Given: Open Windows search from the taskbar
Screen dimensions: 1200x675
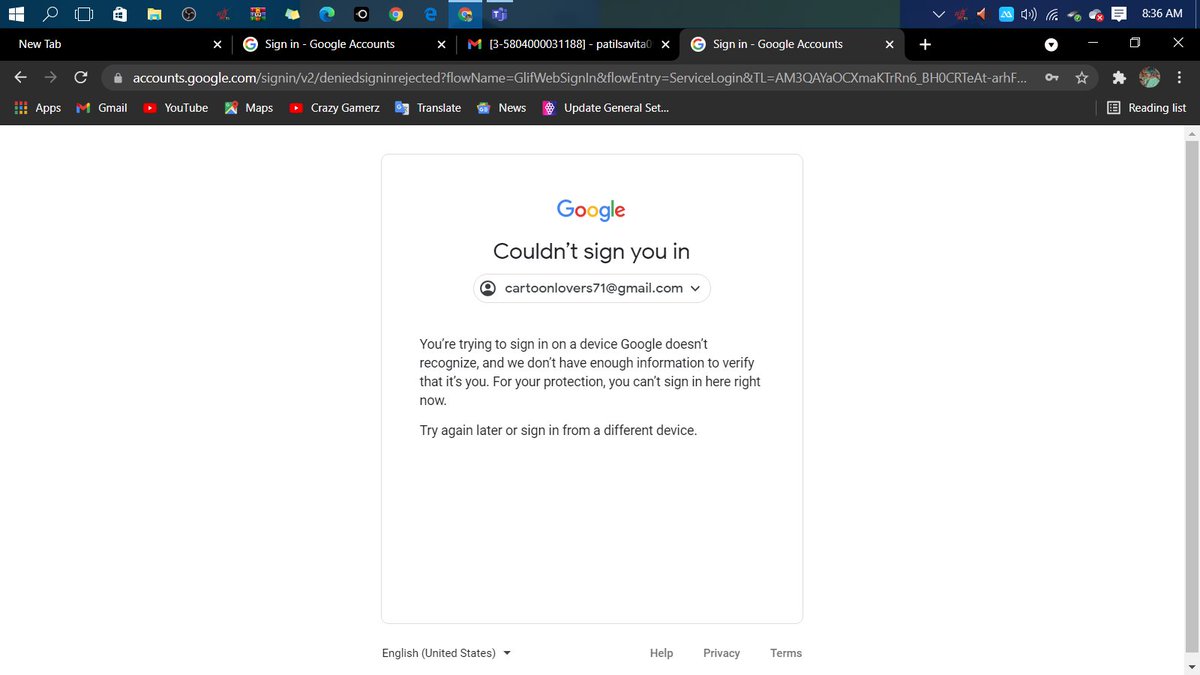Looking at the screenshot, I should click(x=50, y=14).
